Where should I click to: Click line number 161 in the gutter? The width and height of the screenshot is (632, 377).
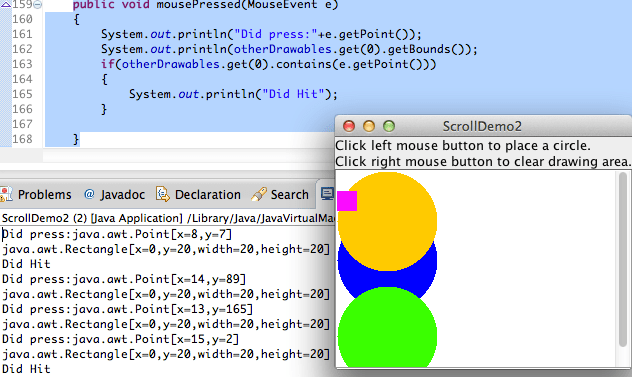click(x=22, y=34)
